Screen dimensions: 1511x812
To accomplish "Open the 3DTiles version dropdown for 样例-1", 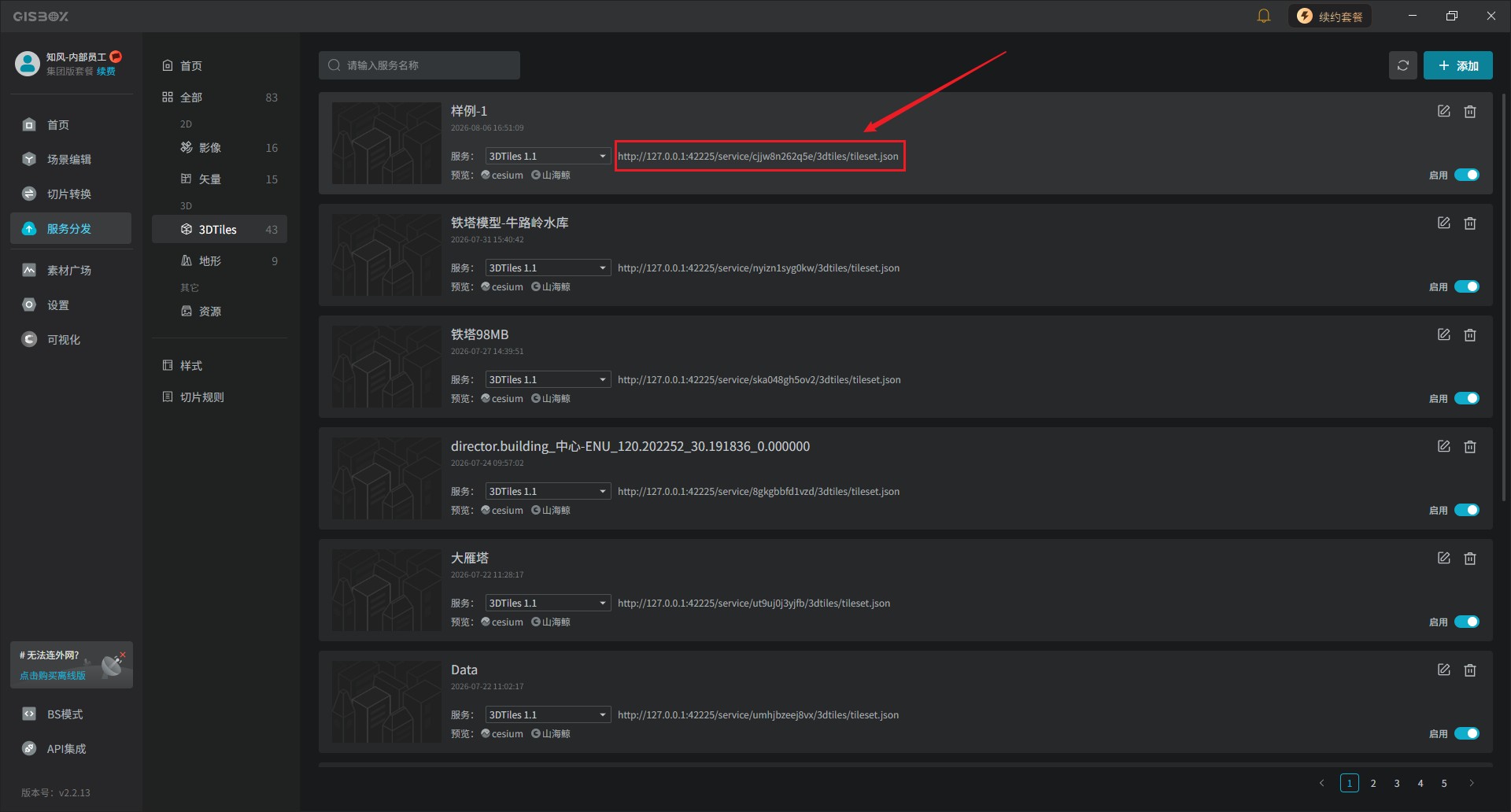I will 548,157.
